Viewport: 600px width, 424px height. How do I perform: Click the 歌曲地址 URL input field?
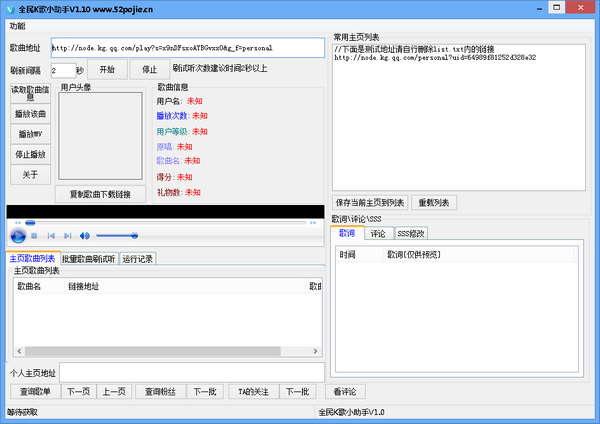pyautogui.click(x=187, y=48)
